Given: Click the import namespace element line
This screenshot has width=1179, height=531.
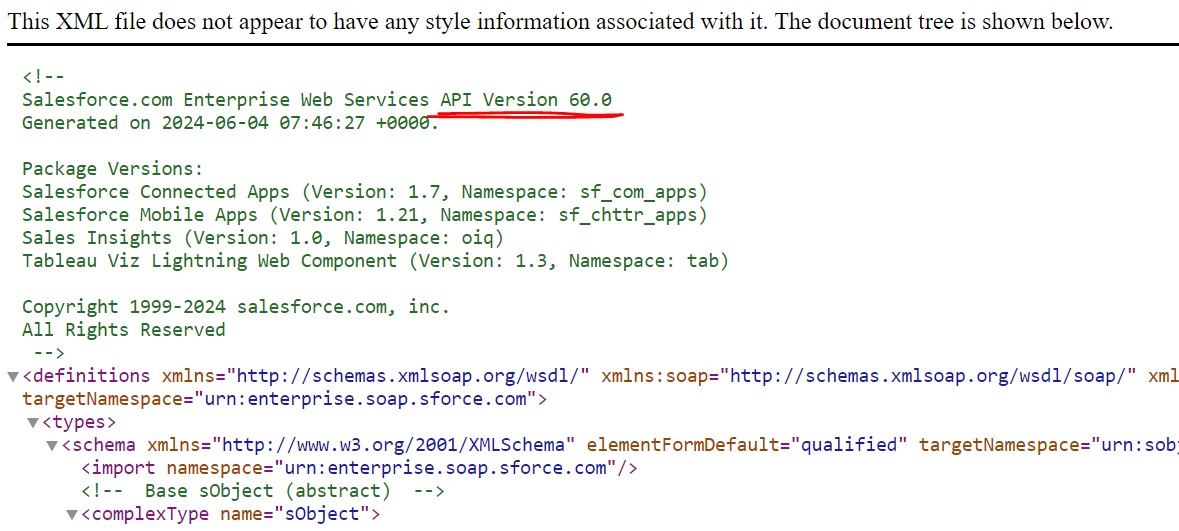Looking at the screenshot, I should pyautogui.click(x=359, y=469).
